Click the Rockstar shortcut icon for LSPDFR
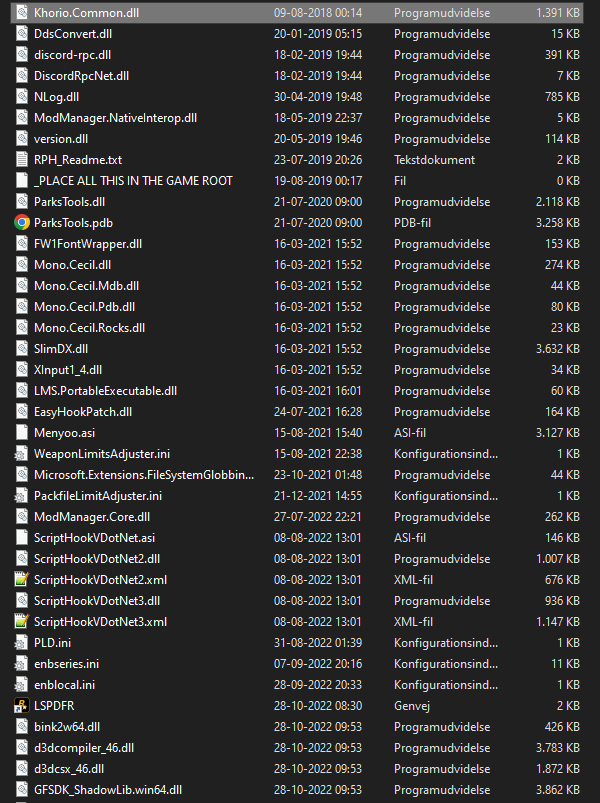 22,706
